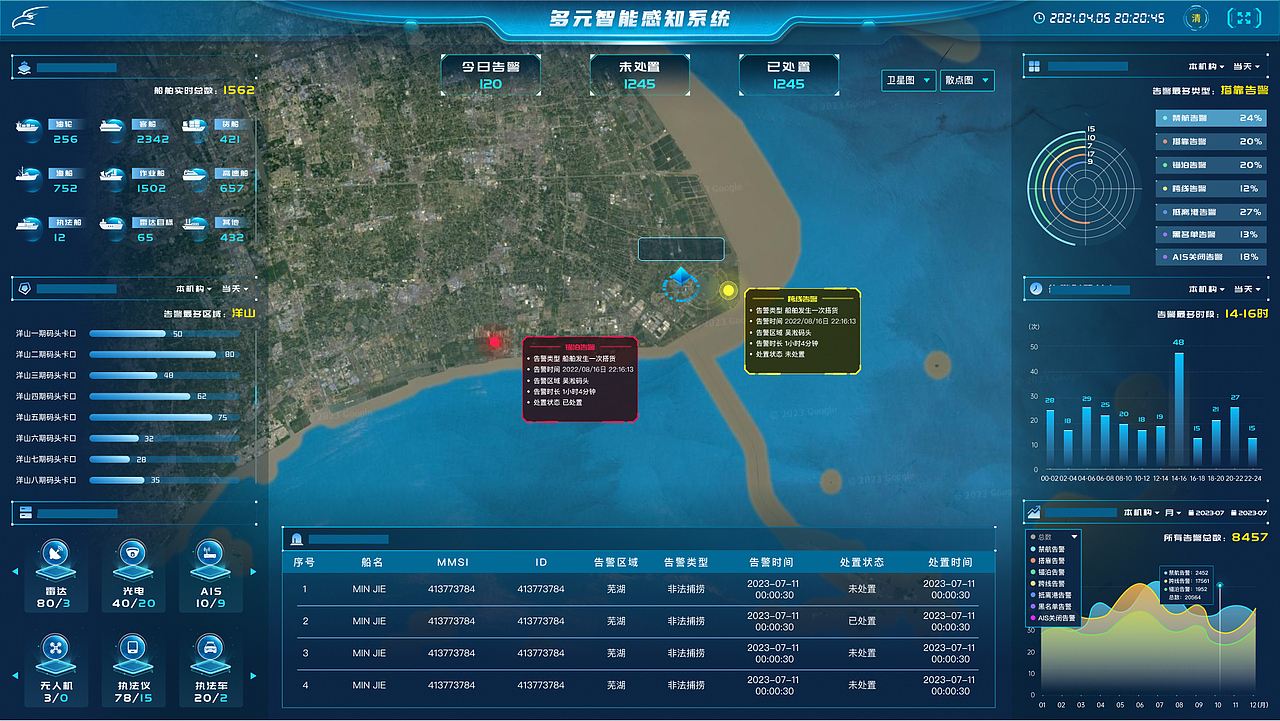Select the 已处置 tab showing 1245
Viewport: 1280px width, 721px height.
pyautogui.click(x=789, y=75)
